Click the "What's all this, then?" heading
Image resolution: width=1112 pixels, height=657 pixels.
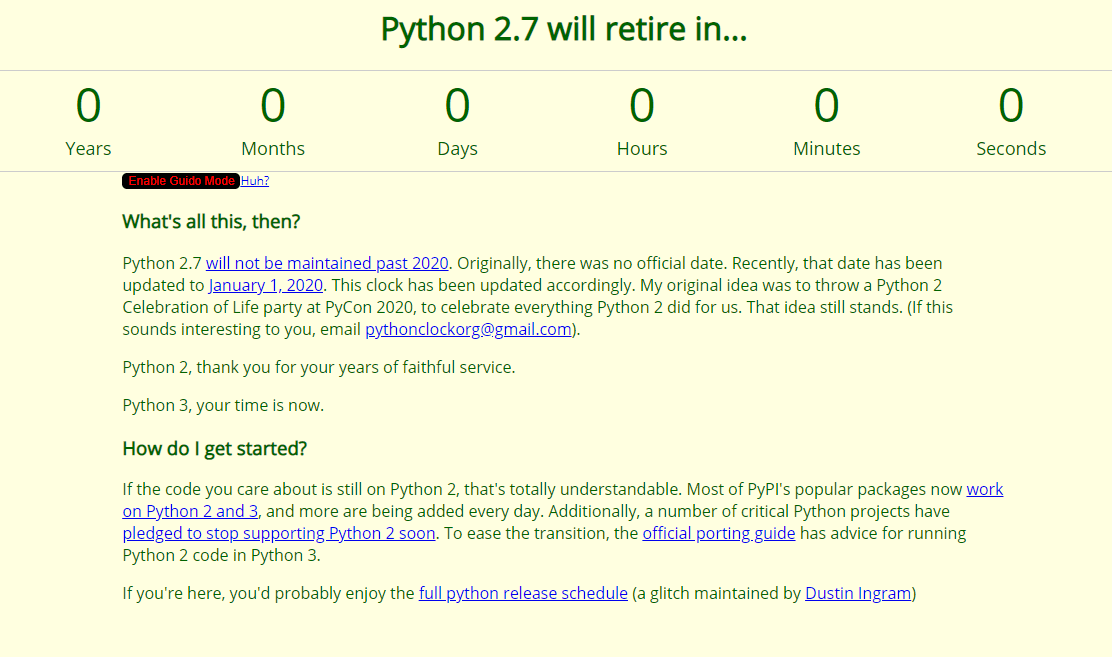(x=211, y=221)
